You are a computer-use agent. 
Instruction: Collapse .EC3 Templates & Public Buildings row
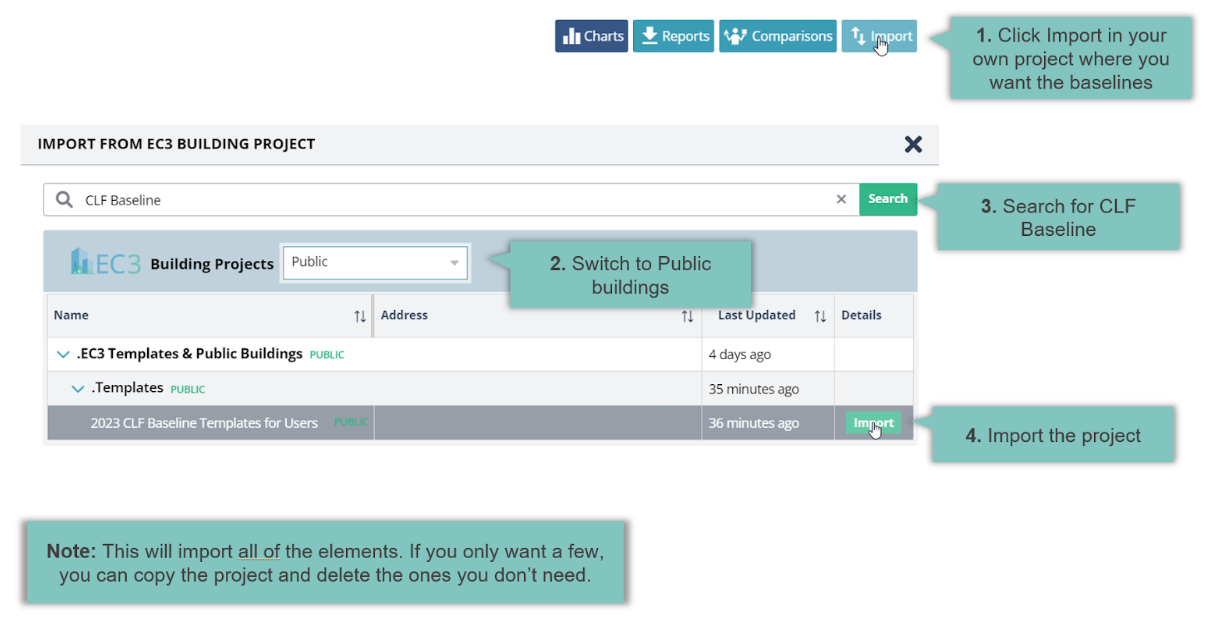[63, 354]
